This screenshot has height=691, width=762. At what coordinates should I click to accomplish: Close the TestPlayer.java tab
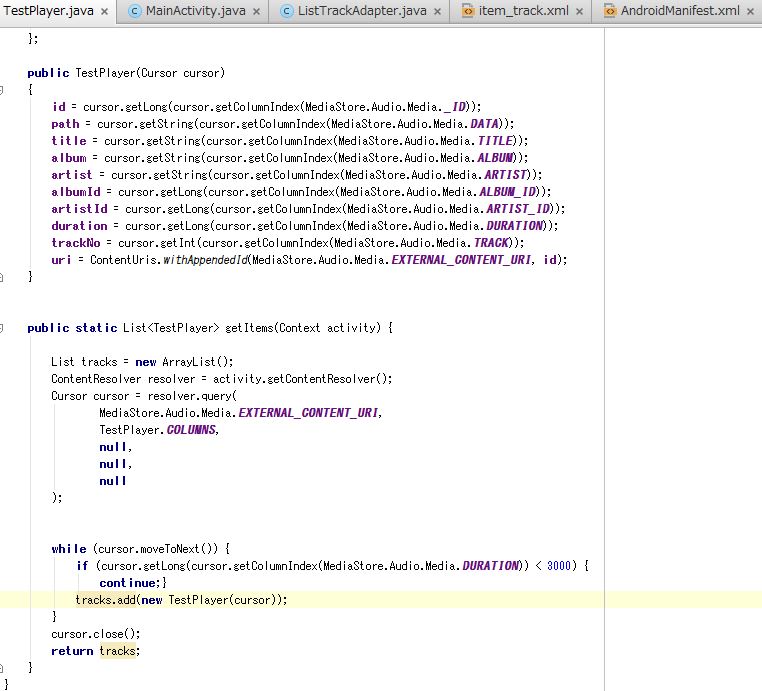click(104, 12)
